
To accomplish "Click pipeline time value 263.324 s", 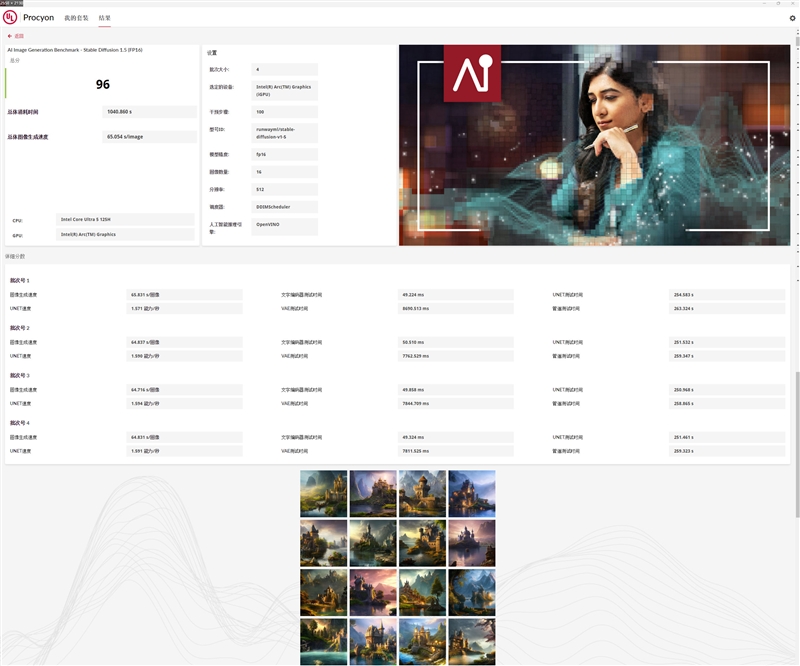I will coord(727,309).
